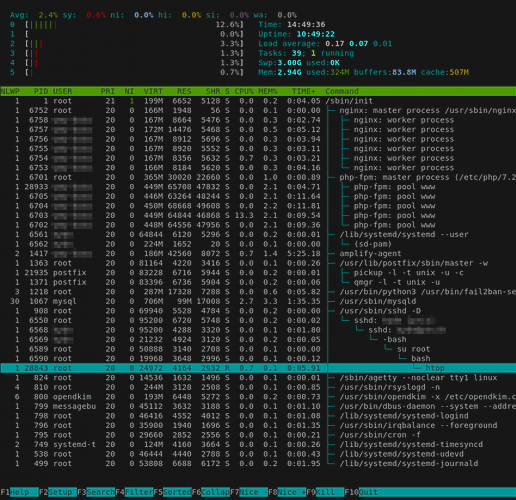
Task: Sort by the Command column header
Action: click(342, 91)
